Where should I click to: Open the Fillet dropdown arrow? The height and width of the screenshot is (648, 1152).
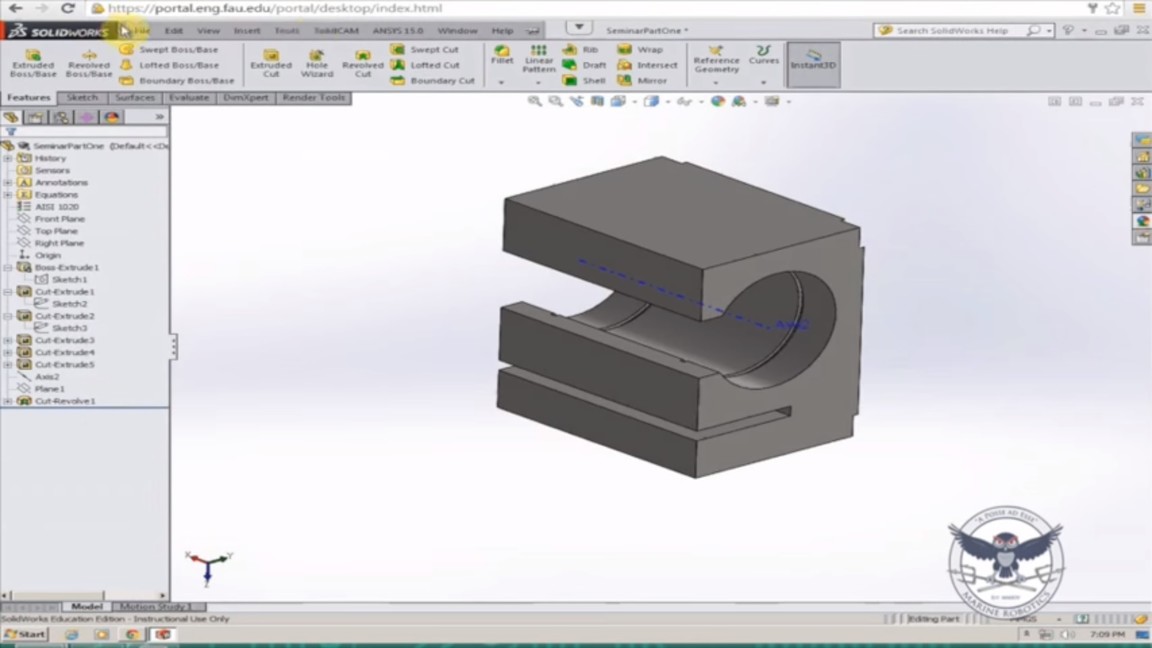coord(502,82)
